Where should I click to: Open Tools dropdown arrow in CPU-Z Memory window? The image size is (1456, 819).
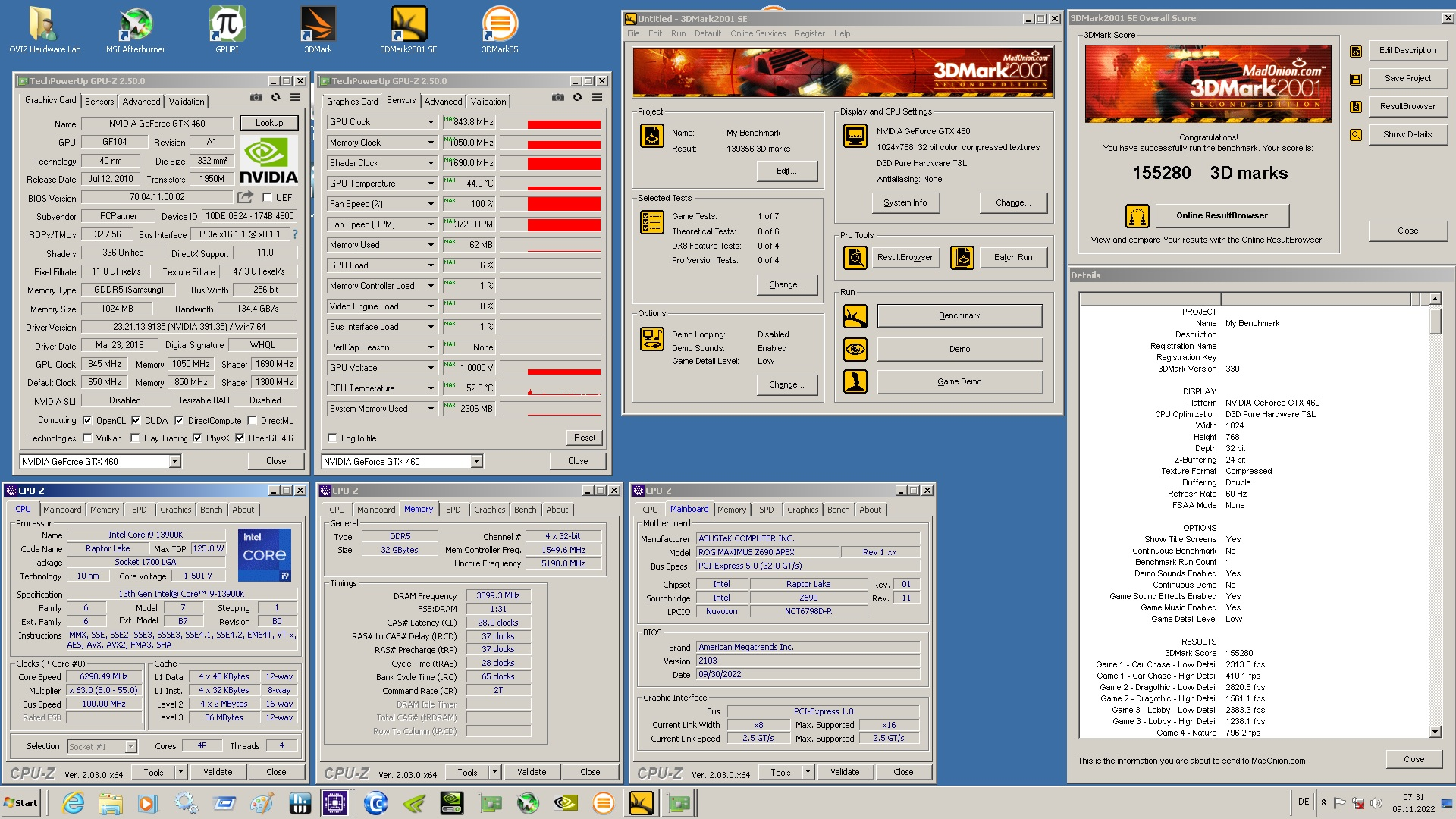pos(494,772)
